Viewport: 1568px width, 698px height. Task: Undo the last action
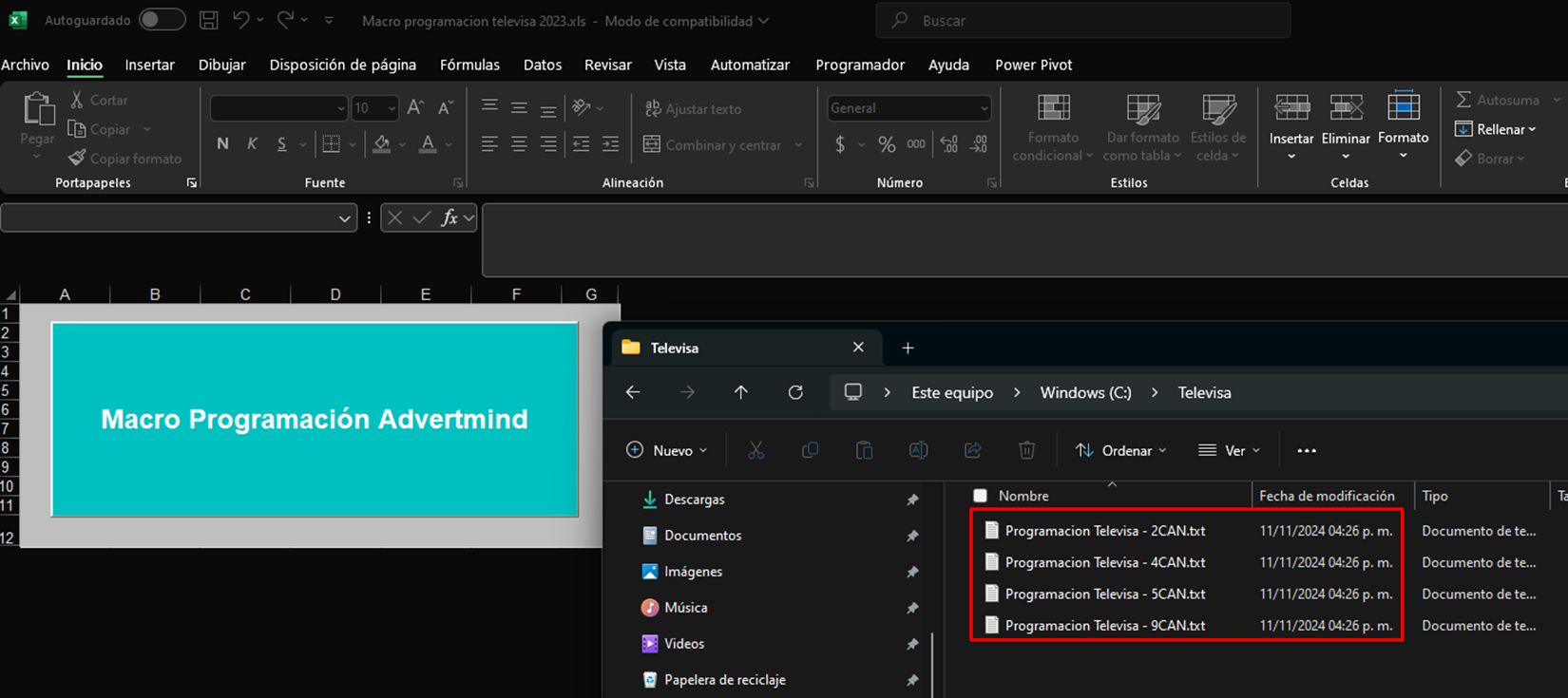240,20
